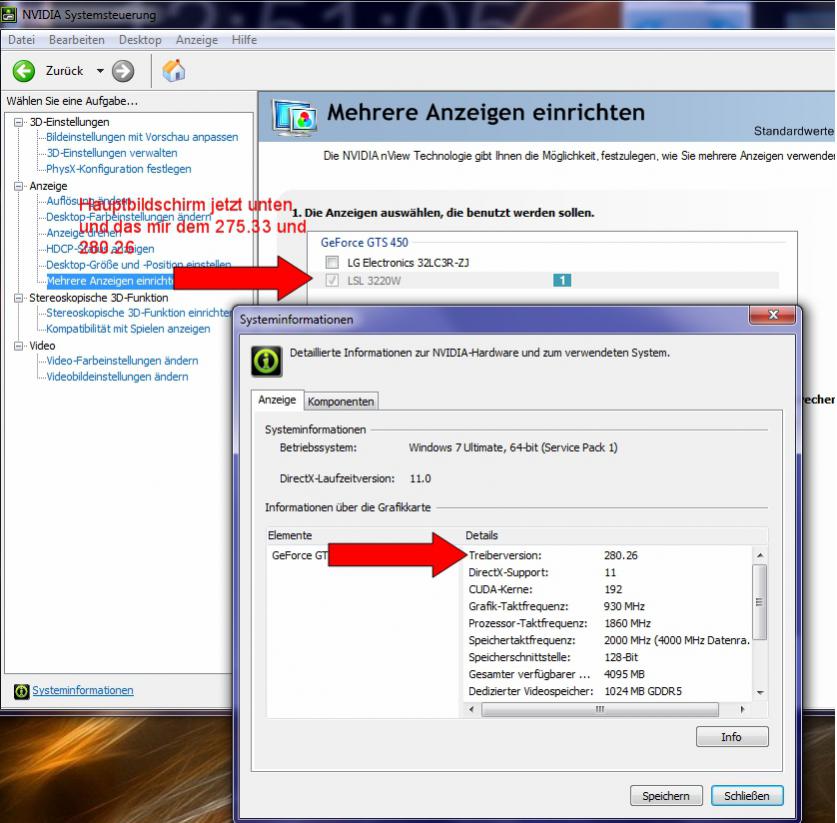Click the grey forward arrow button
The height and width of the screenshot is (823, 837).
(123, 70)
